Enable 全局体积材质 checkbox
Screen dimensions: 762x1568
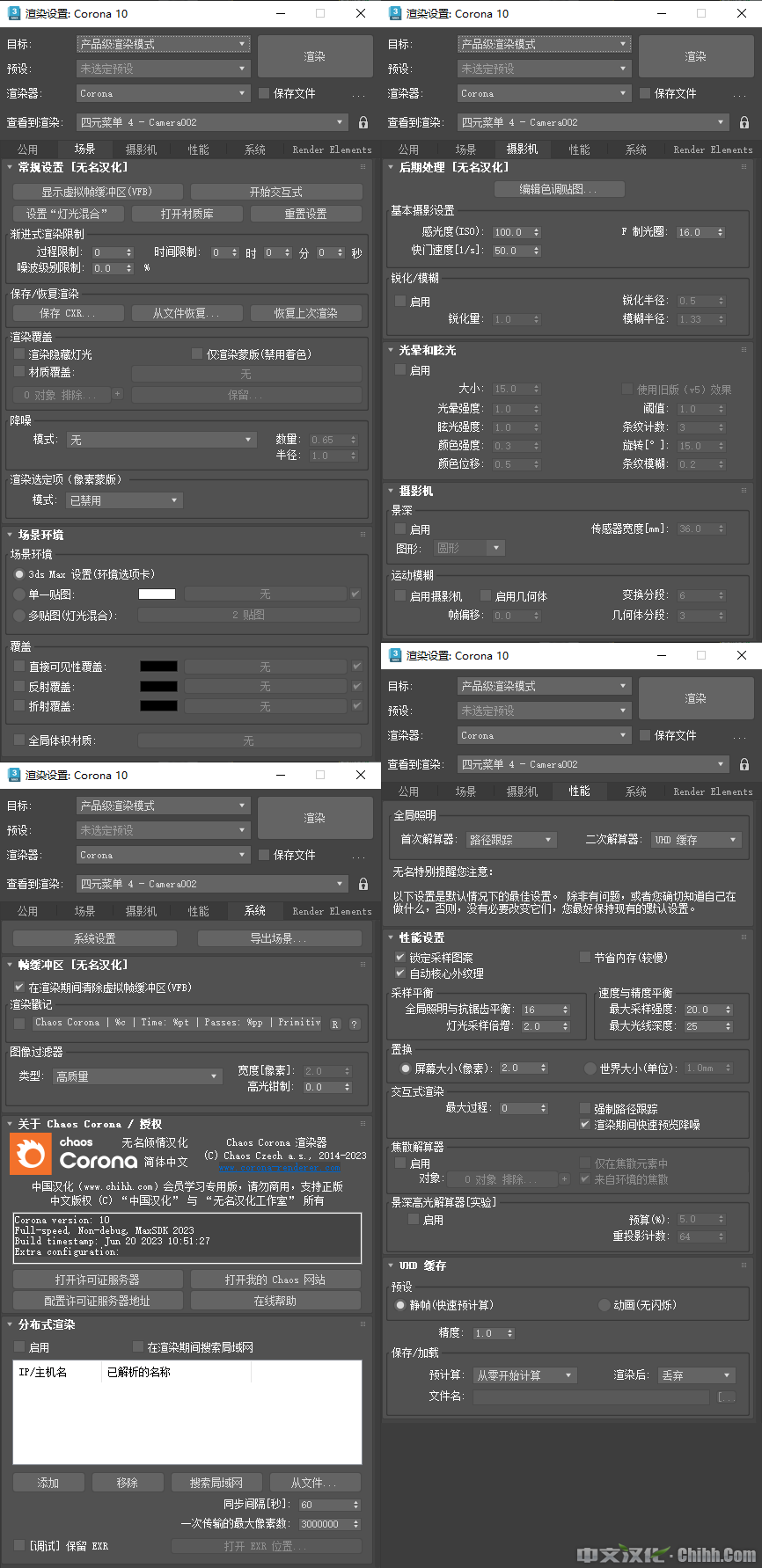[19, 740]
